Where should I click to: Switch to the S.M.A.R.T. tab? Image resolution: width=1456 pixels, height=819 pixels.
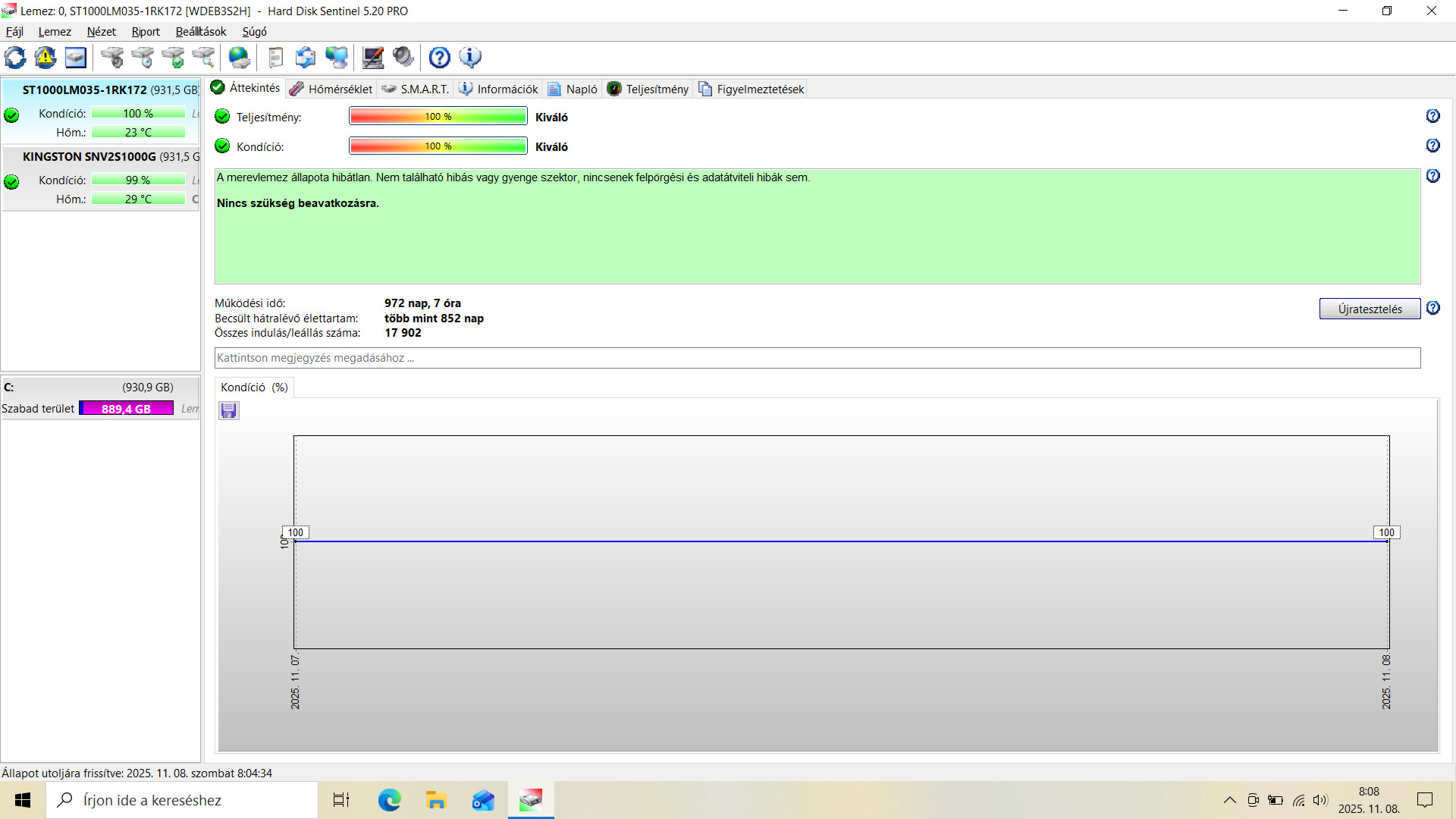pyautogui.click(x=416, y=89)
